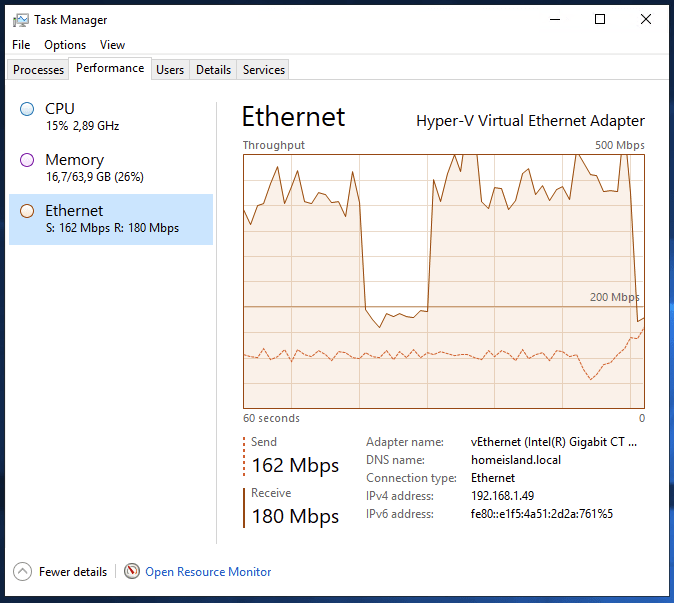674x603 pixels.
Task: Click the CPU circle icon
Action: tap(27, 109)
